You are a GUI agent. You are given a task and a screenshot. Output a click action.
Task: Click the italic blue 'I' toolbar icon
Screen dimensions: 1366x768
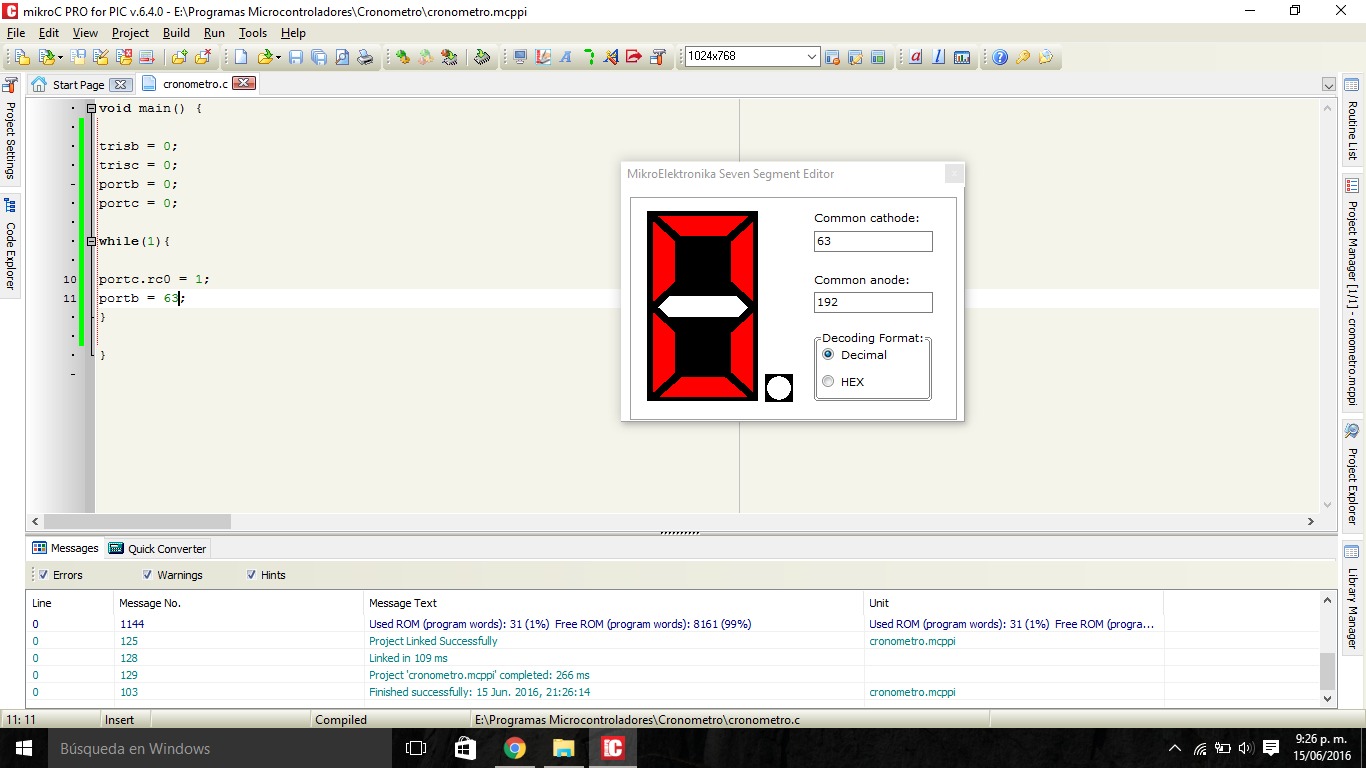point(938,57)
